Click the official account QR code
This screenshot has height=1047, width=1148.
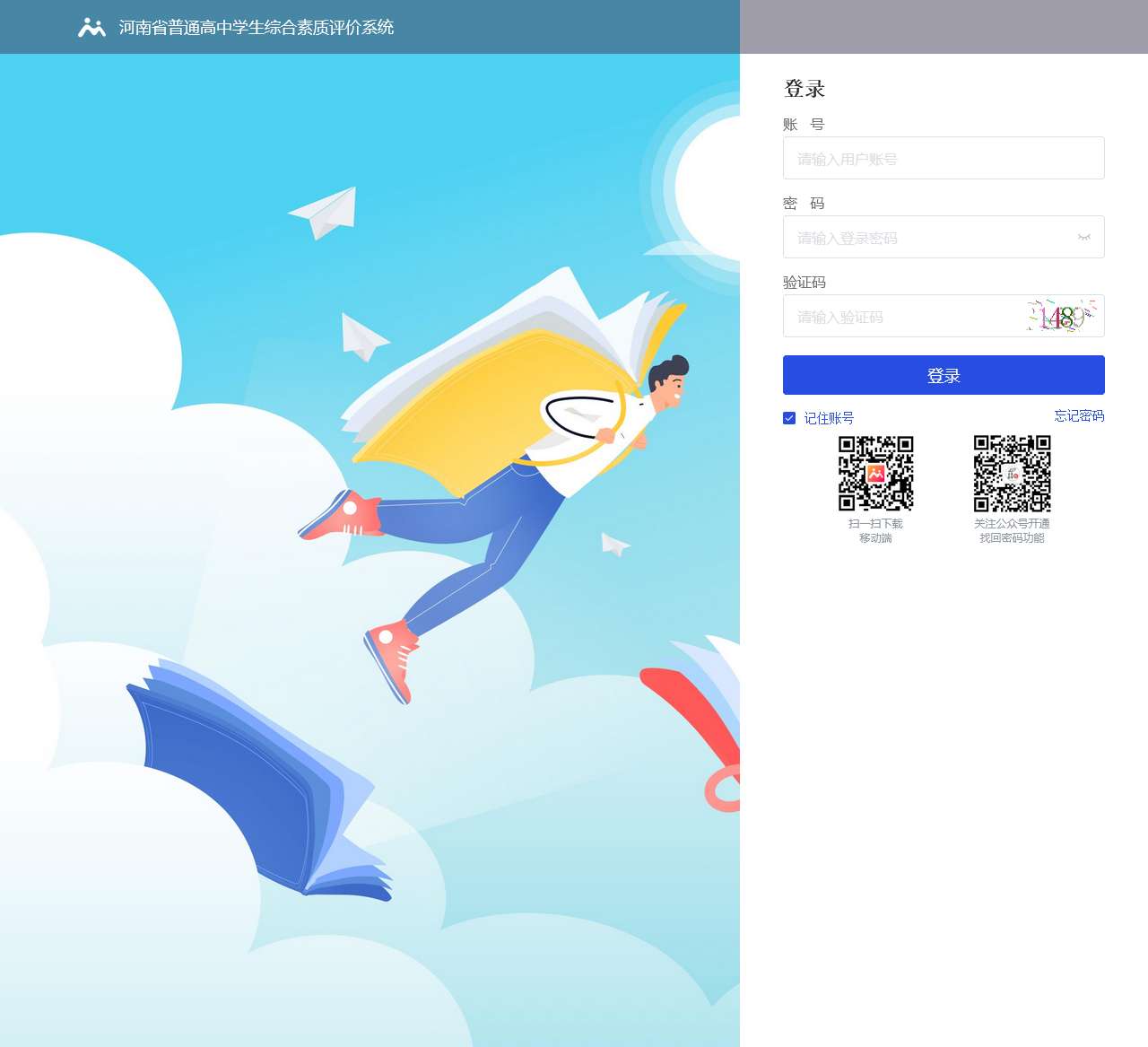coord(1012,474)
